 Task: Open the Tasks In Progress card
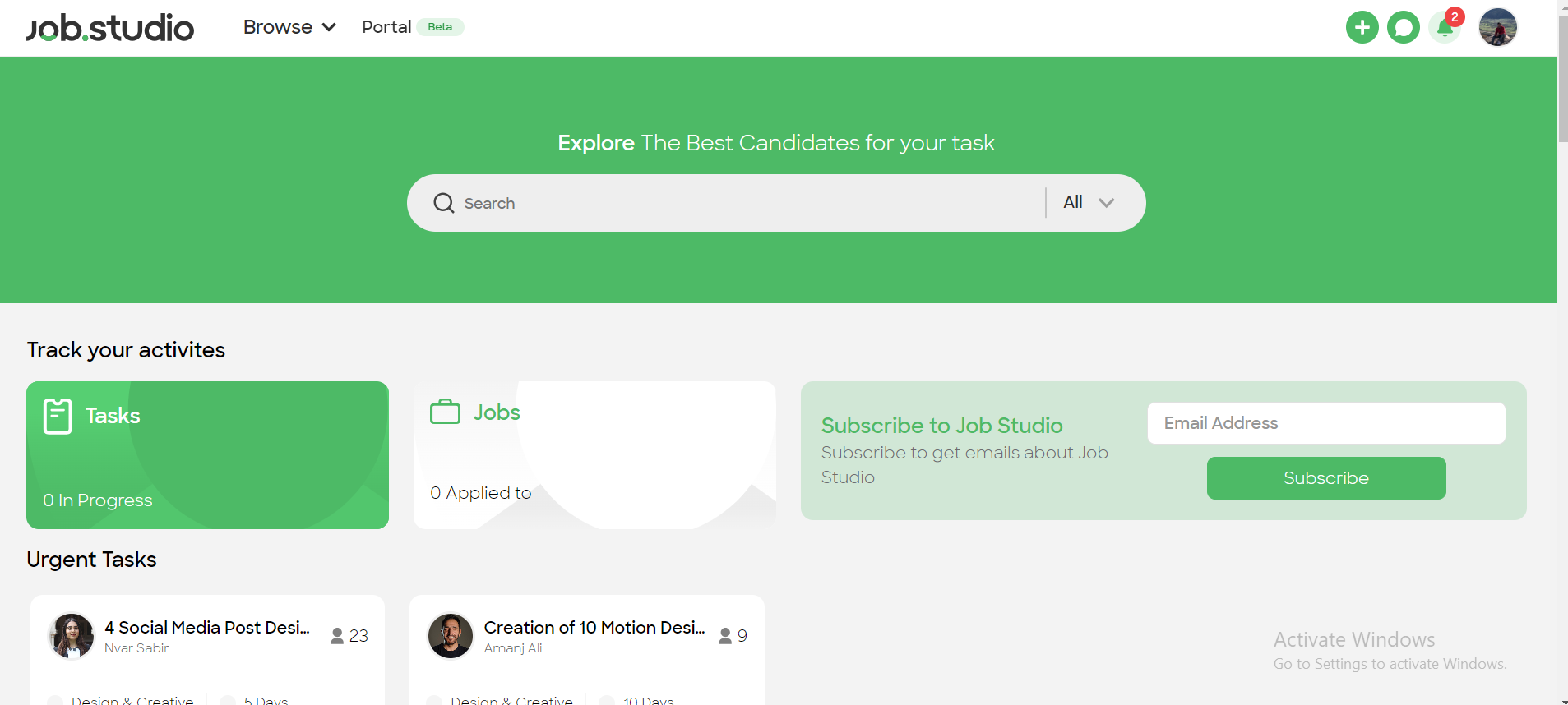[207, 456]
